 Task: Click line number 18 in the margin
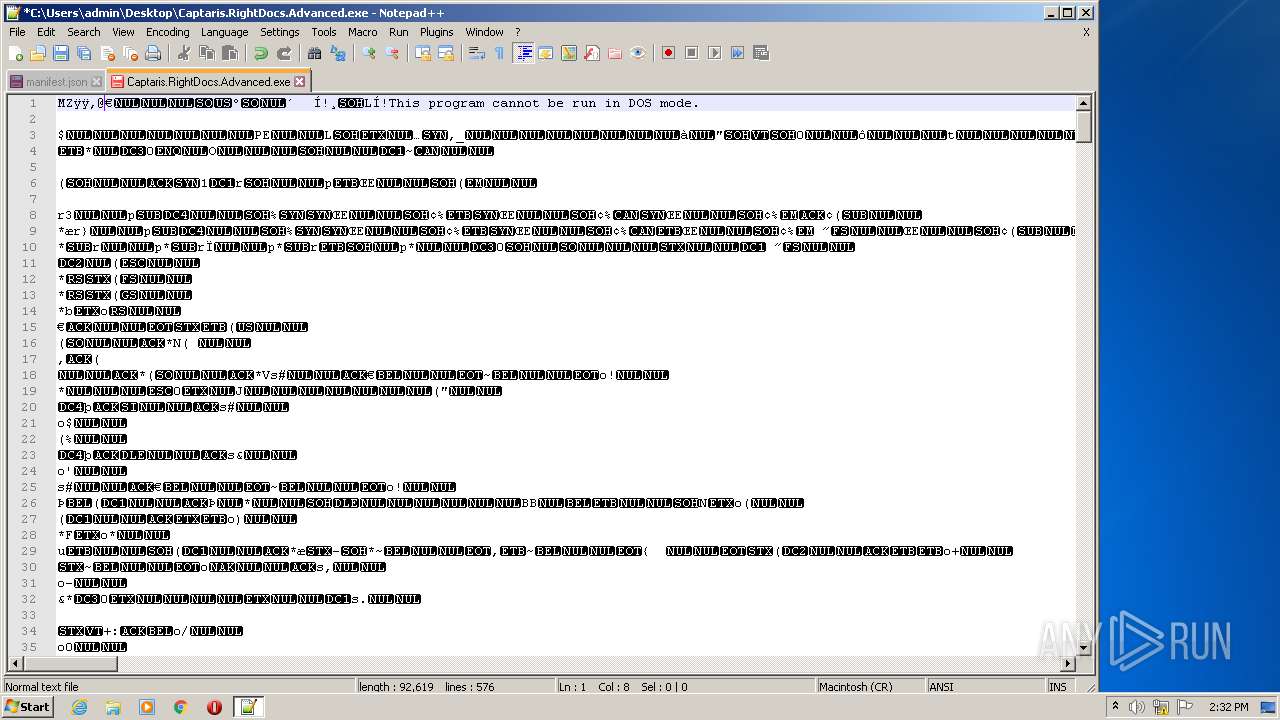tap(31, 375)
